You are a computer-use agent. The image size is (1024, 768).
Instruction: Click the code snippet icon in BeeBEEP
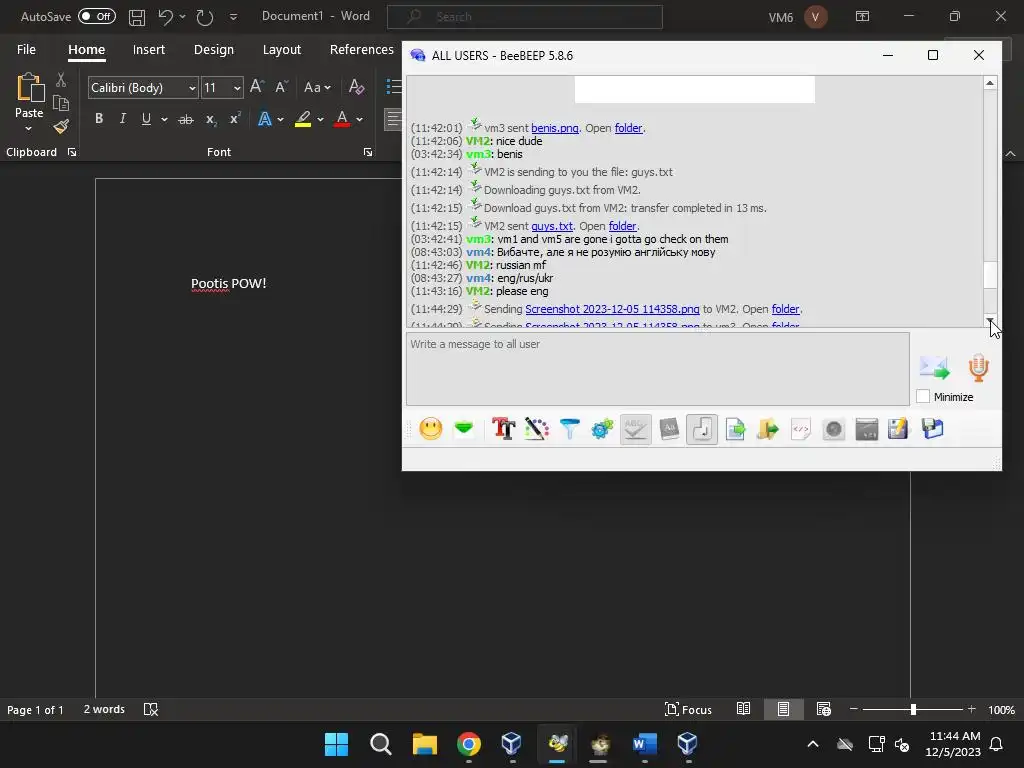(x=801, y=429)
